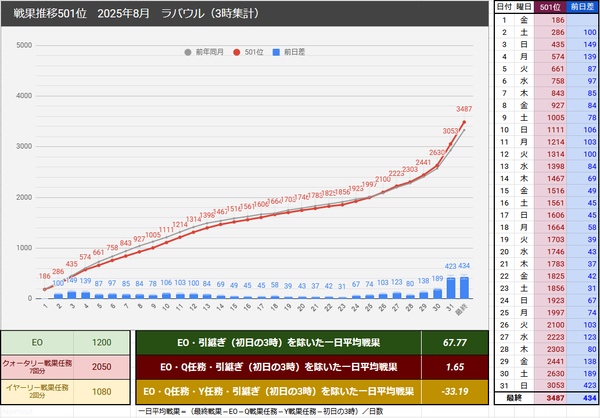Image resolution: width=600 pixels, height=418 pixels.
Task: Click table cell 434 in the 最終 row
Action: 582,398
